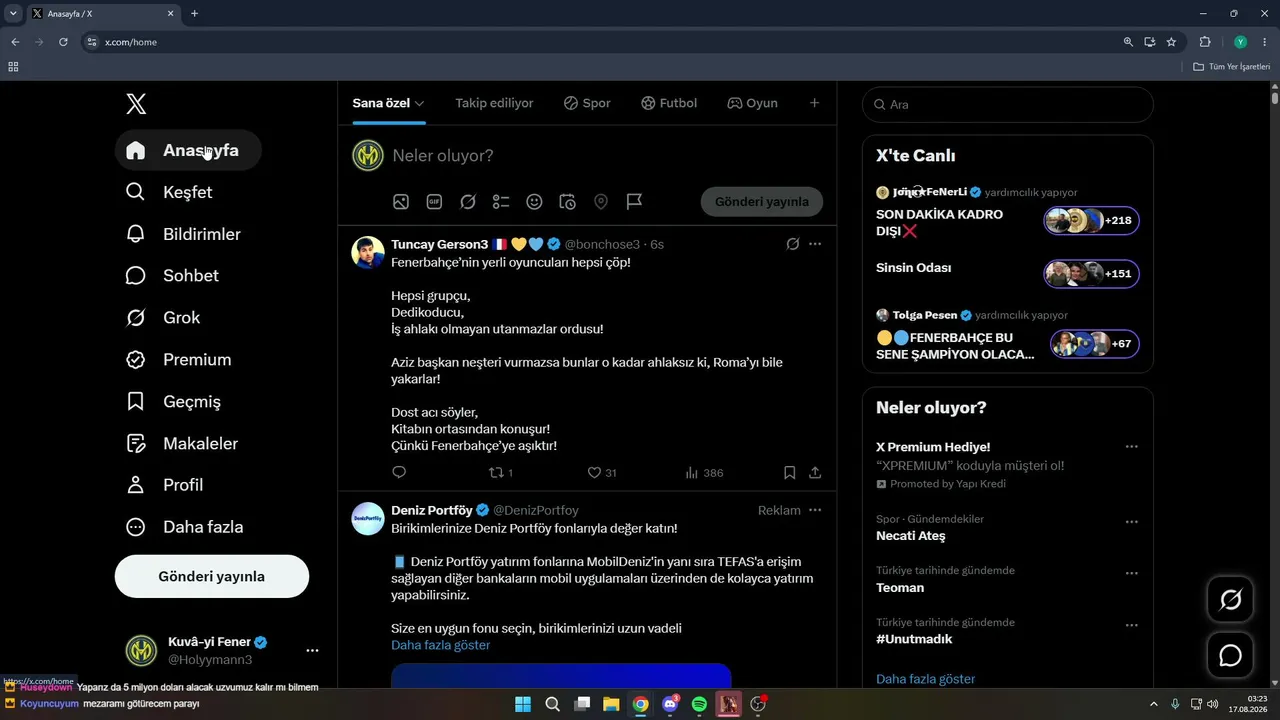Open Discord from the taskbar
Screen dimensions: 1280x720
pyautogui.click(x=670, y=704)
